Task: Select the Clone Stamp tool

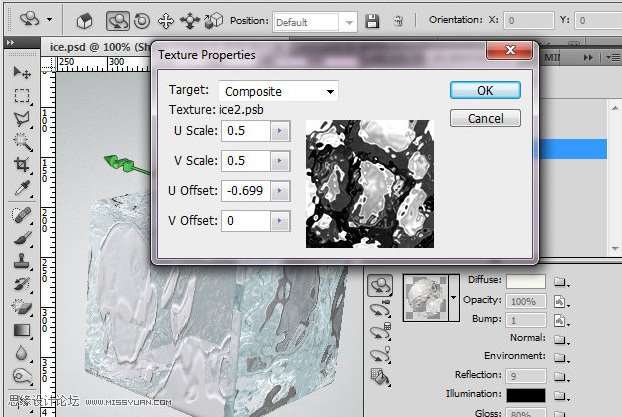Action: click(21, 261)
